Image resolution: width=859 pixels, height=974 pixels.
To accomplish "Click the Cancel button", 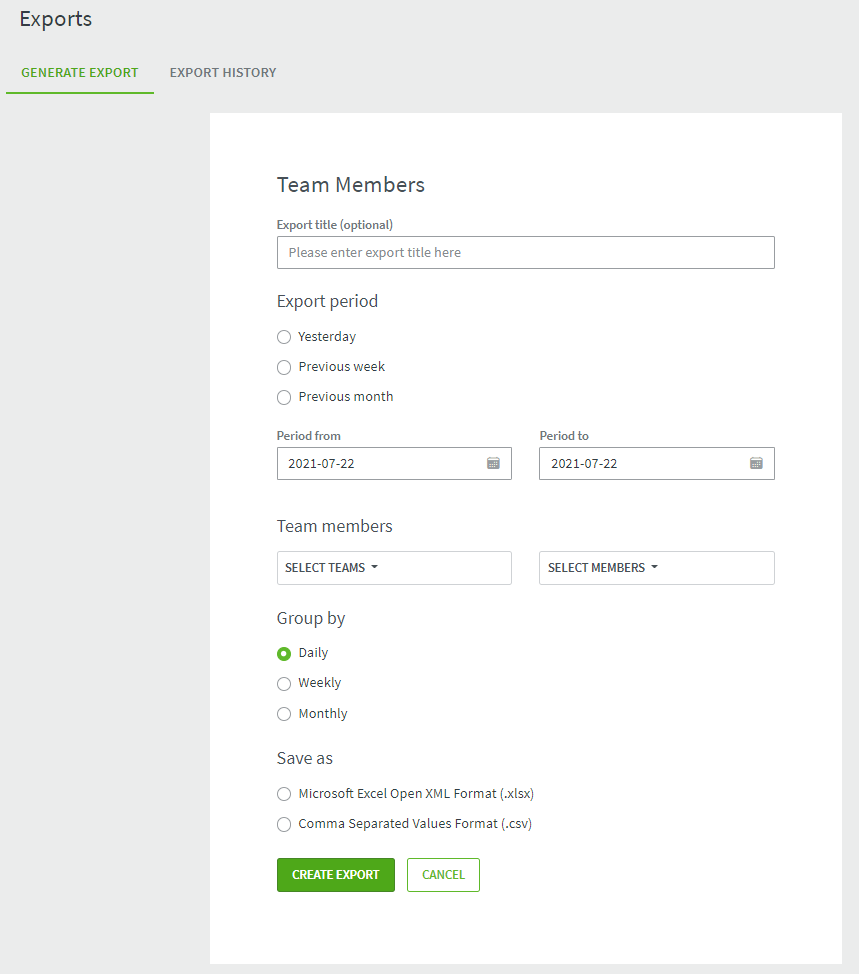I will [x=443, y=875].
